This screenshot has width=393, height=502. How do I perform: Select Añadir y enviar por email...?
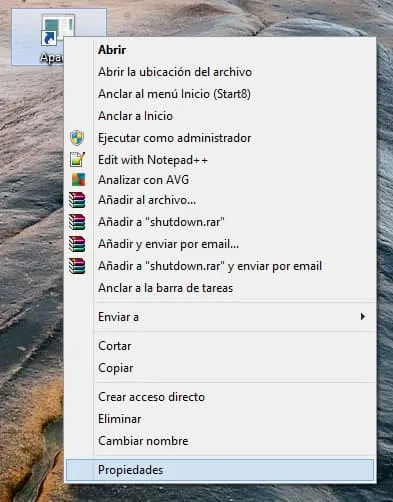point(220,244)
